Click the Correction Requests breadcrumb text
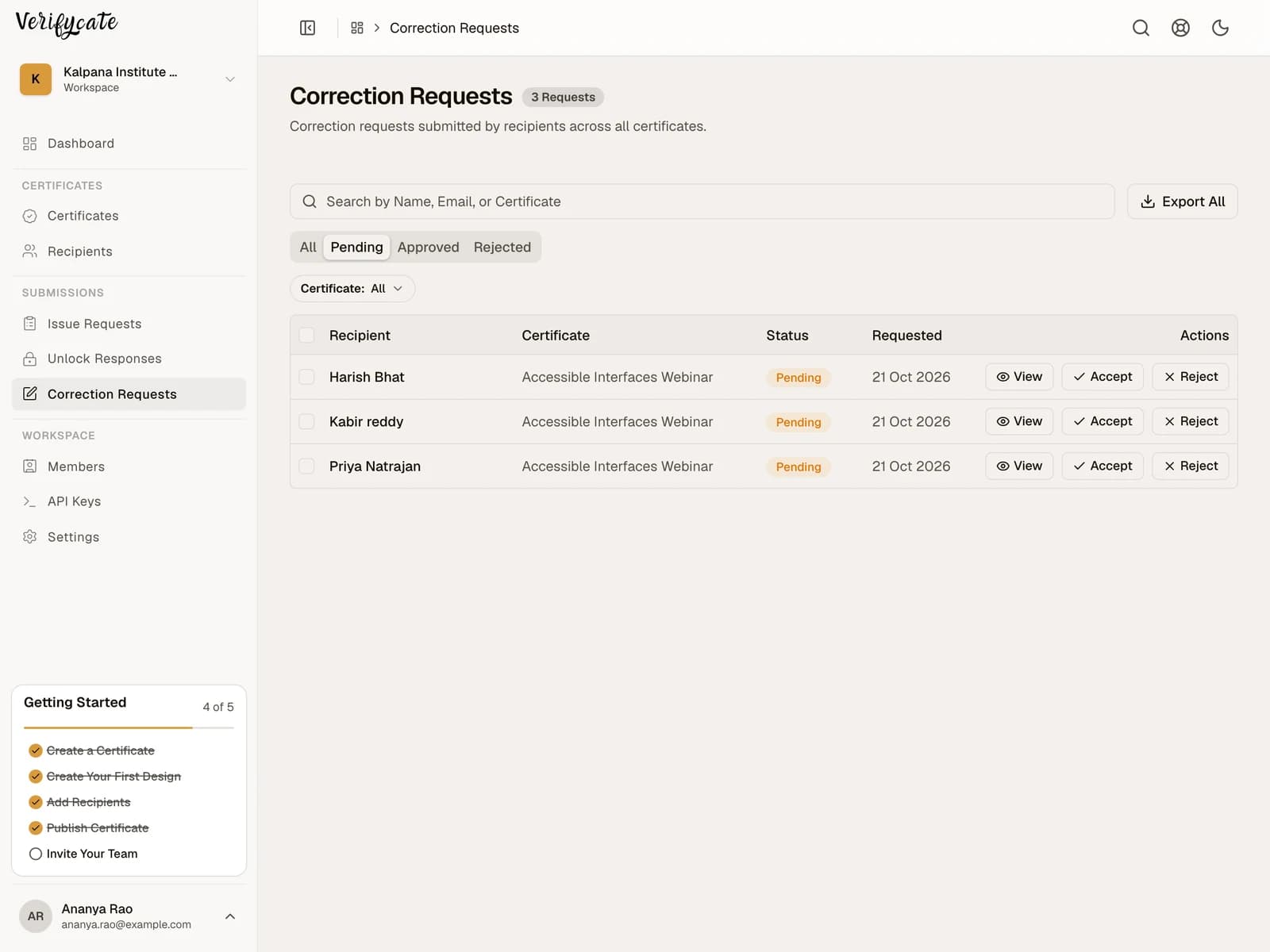This screenshot has height=952, width=1270. pos(454,28)
